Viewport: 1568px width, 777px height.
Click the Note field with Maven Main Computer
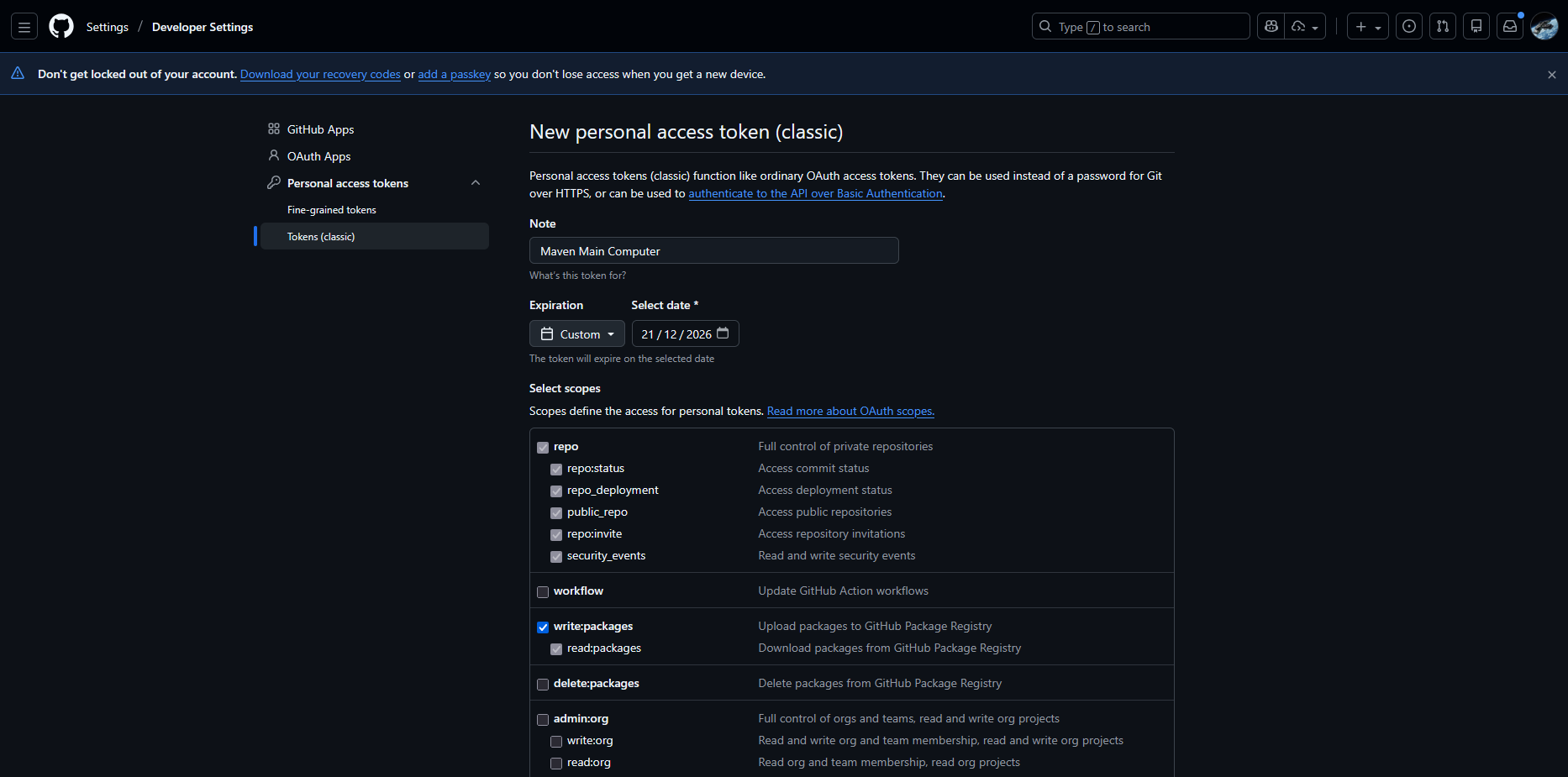tap(713, 251)
